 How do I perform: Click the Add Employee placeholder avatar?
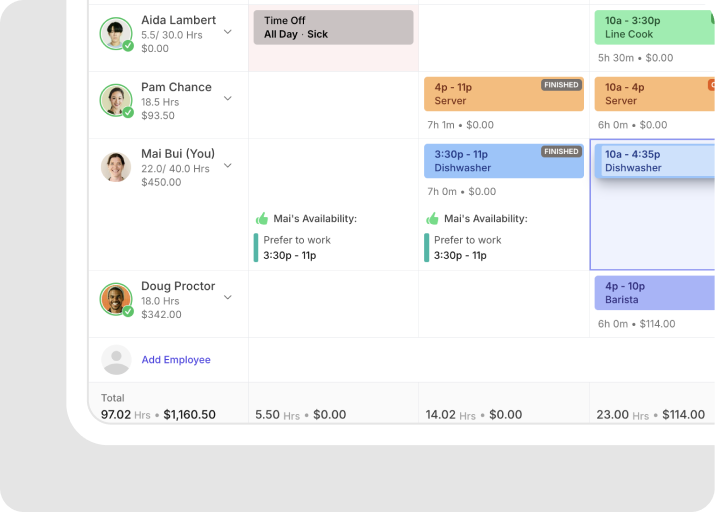tap(116, 360)
